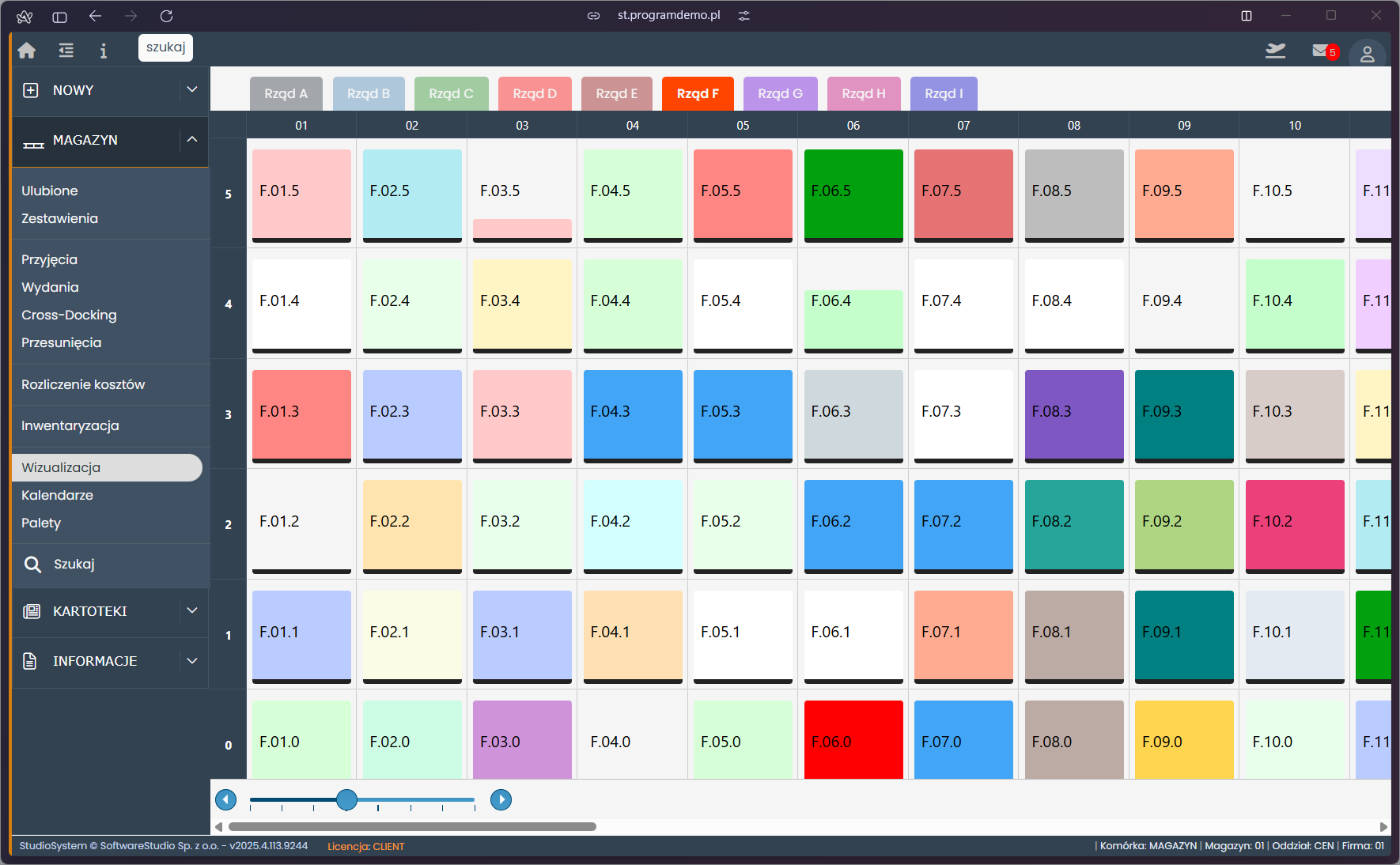This screenshot has height=865, width=1400.
Task: Click the magnifier Szukaj icon in the sidebar
Action: [32, 565]
